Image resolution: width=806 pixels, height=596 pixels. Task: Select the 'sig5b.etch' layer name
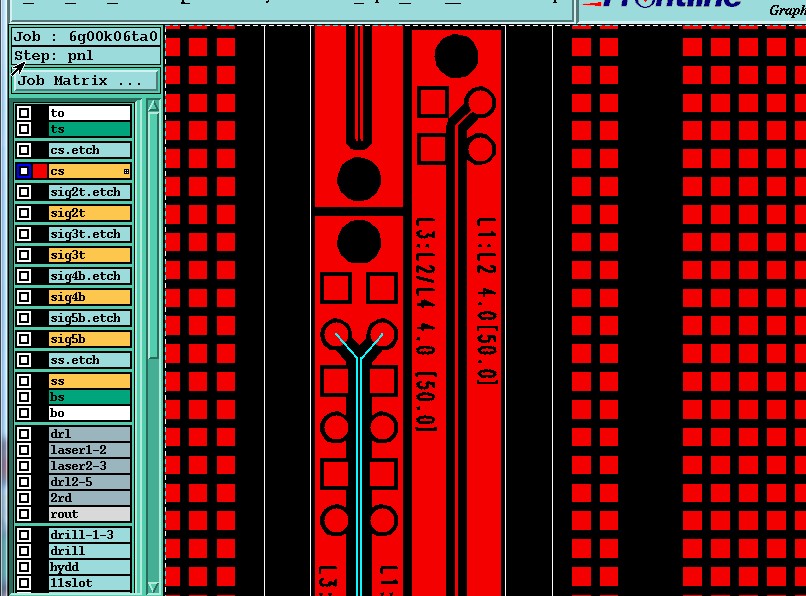[x=89, y=318]
